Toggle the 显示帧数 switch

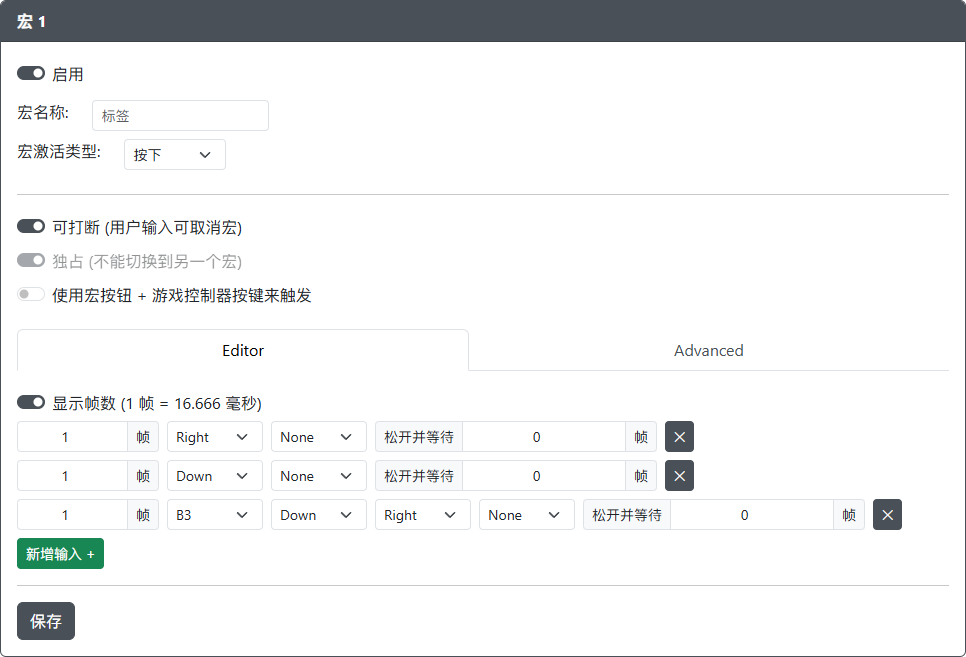tap(31, 403)
